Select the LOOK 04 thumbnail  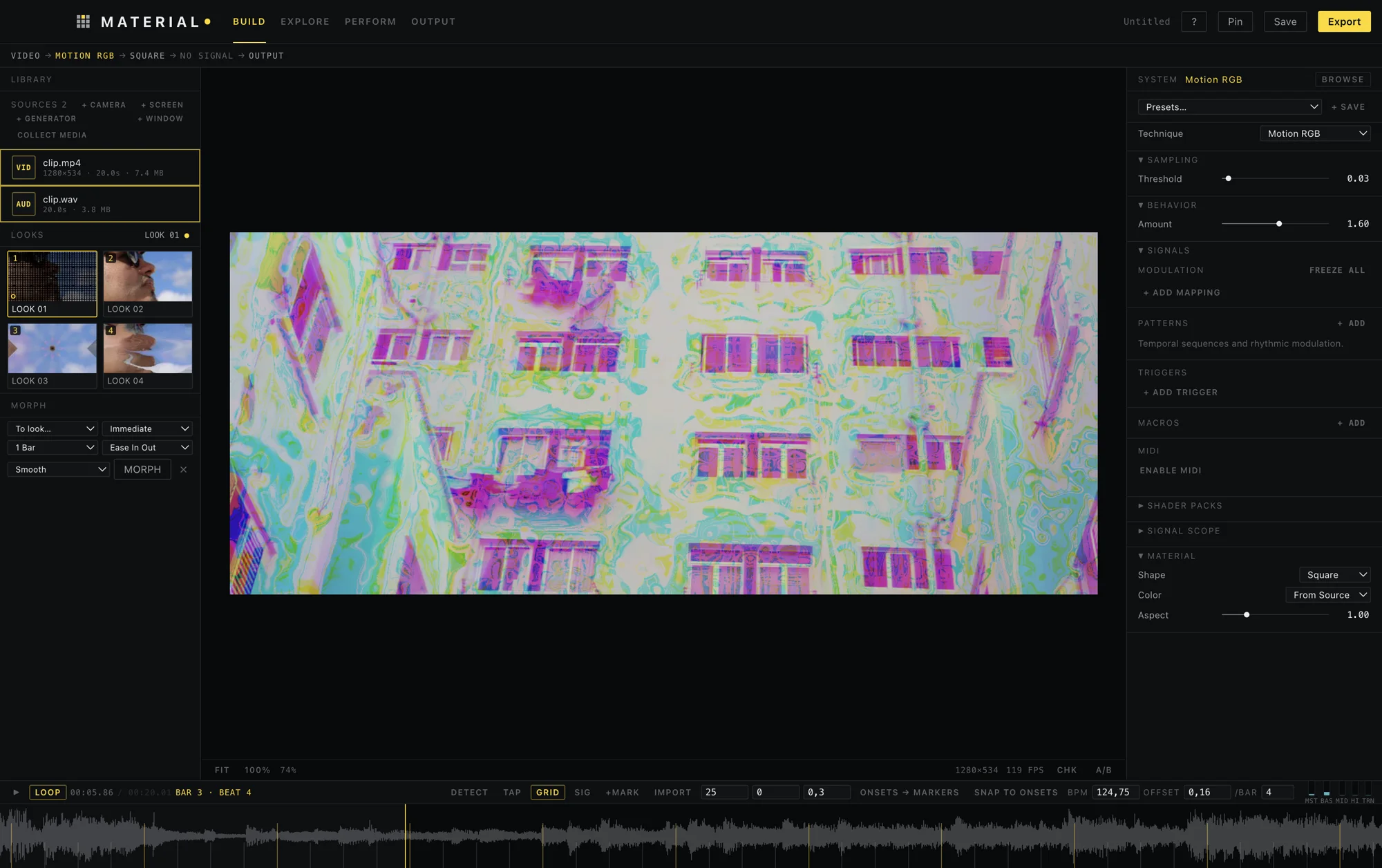pyautogui.click(x=147, y=355)
